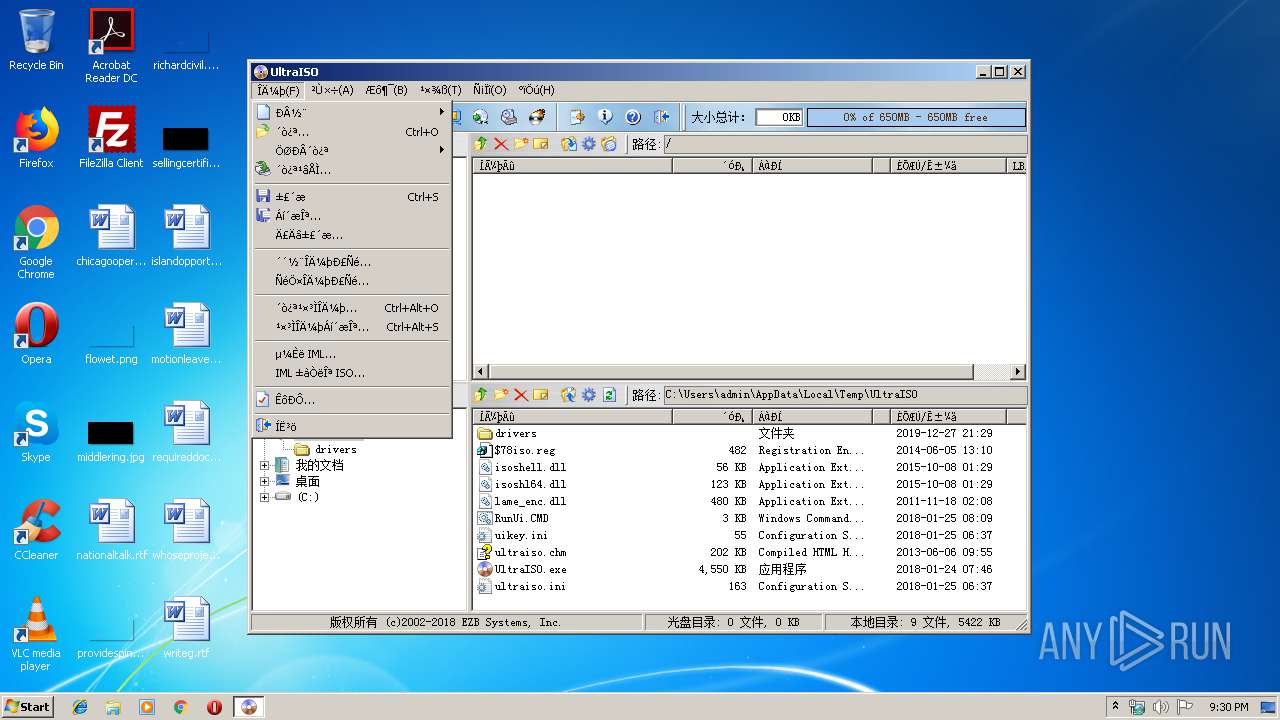Screen dimensions: 1280x720
Task: Open the (O) menu in menu bar
Action: (490, 90)
